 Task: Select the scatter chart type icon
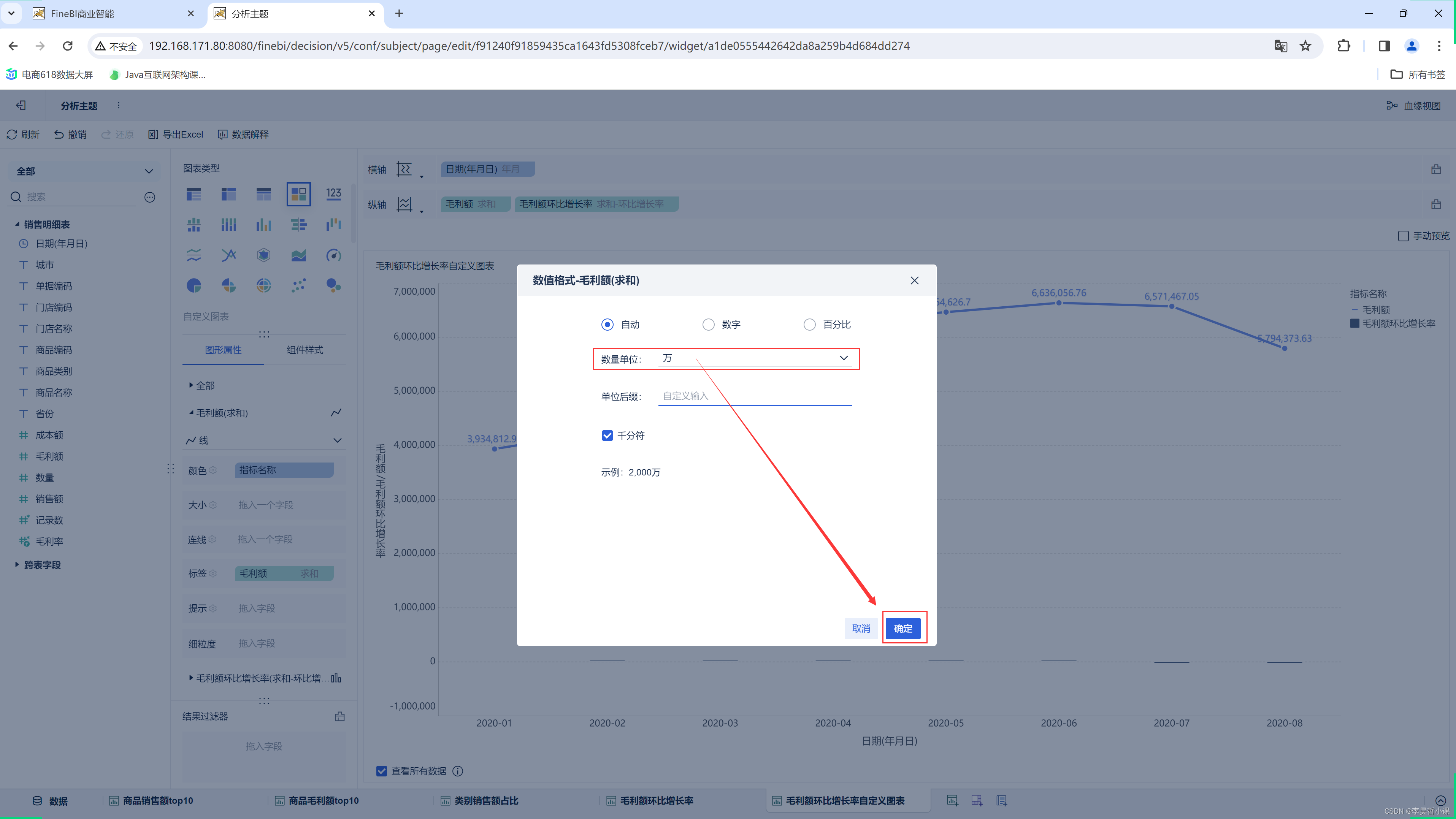tap(298, 285)
